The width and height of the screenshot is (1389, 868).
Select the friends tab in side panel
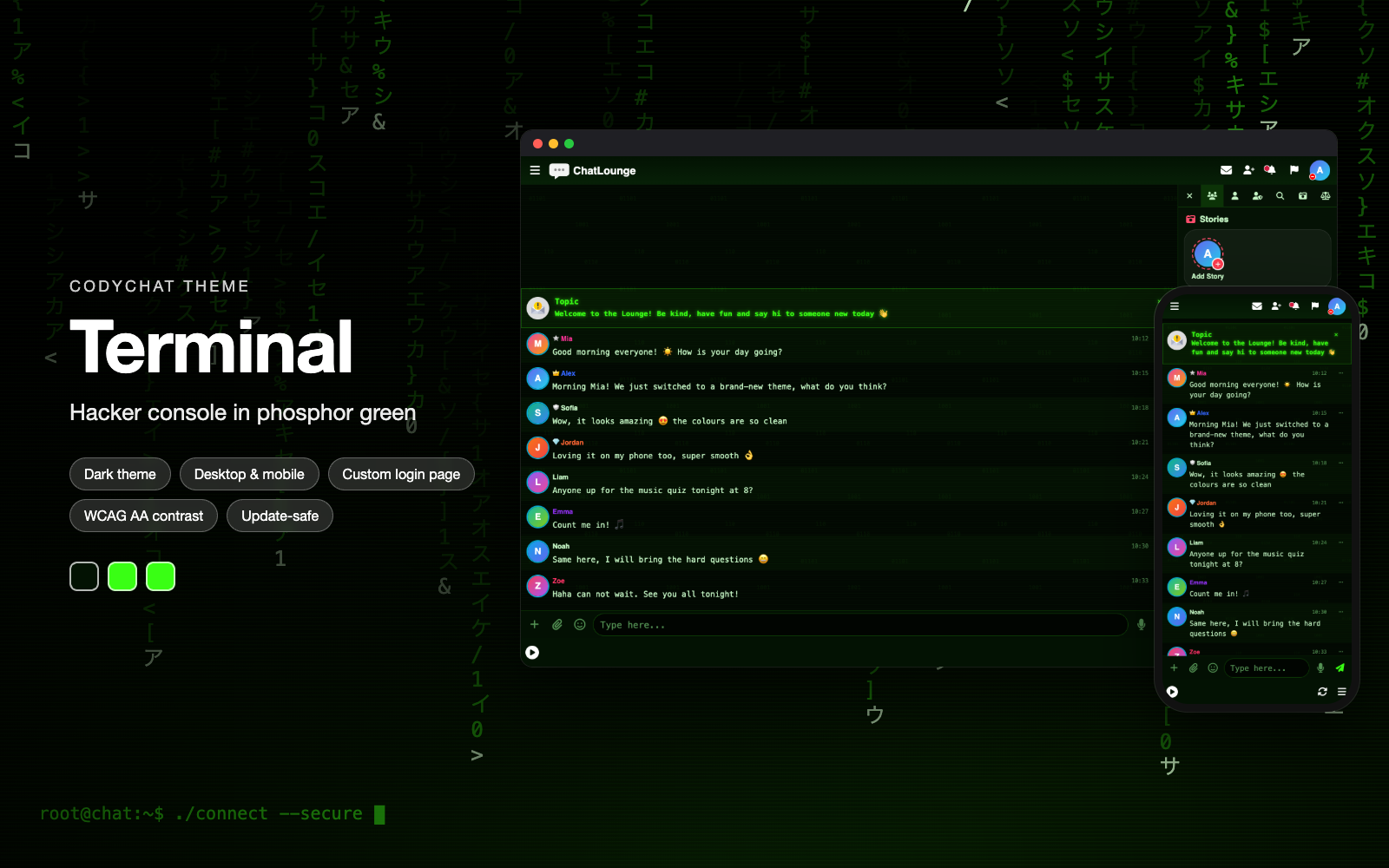point(1234,196)
